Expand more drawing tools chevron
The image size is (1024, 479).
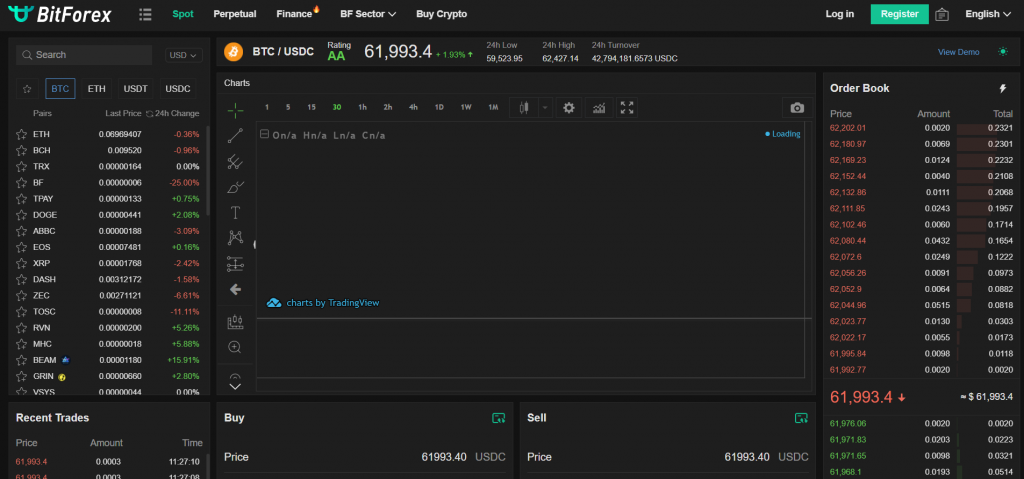point(235,386)
